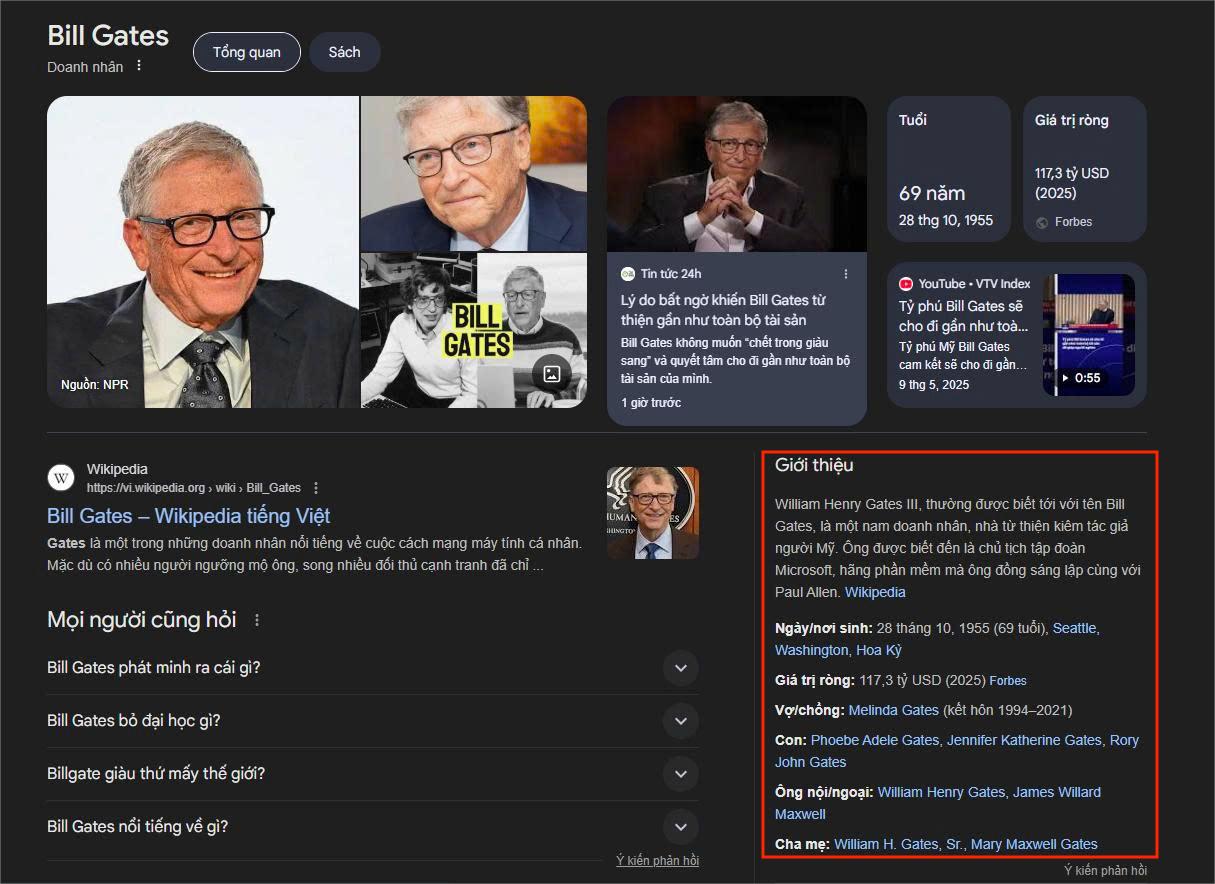The height and width of the screenshot is (884, 1215).
Task: Click Forbes link beside Giá trị ròng row
Action: 1008,681
